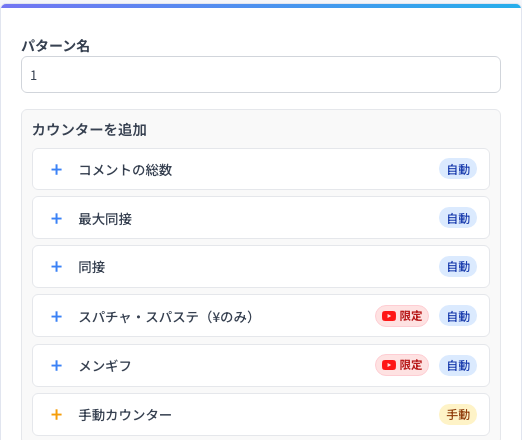The width and height of the screenshot is (522, 440).
Task: Click the YouTube 限定 badge on メンギフ row
Action: (402, 365)
